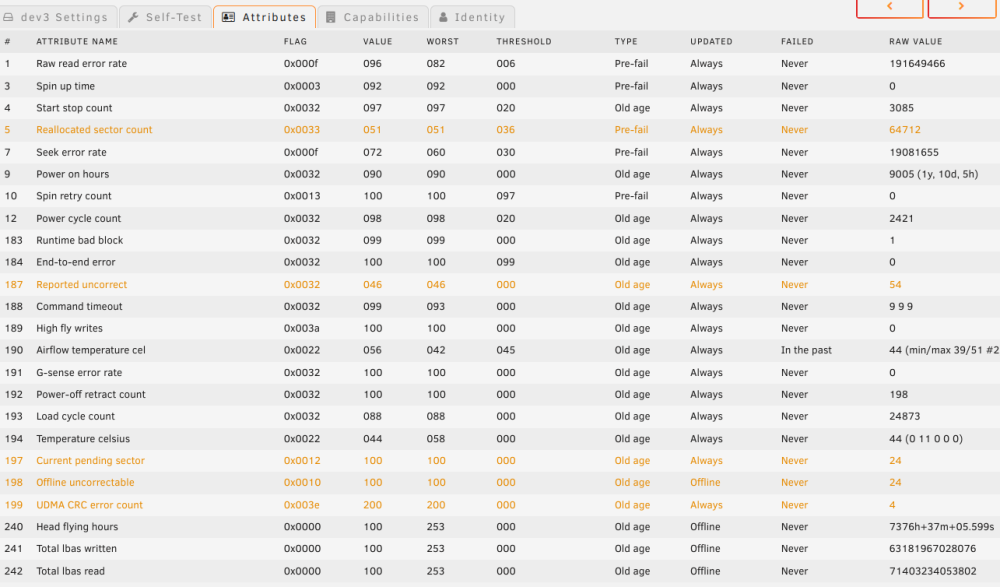
Task: Open the Identity tab
Action: click(x=473, y=17)
